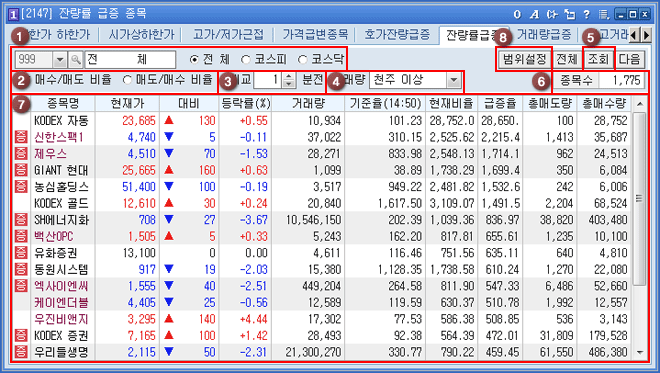660x373 pixels.
Task: Click the 급증율 column header
Action: tap(500, 104)
